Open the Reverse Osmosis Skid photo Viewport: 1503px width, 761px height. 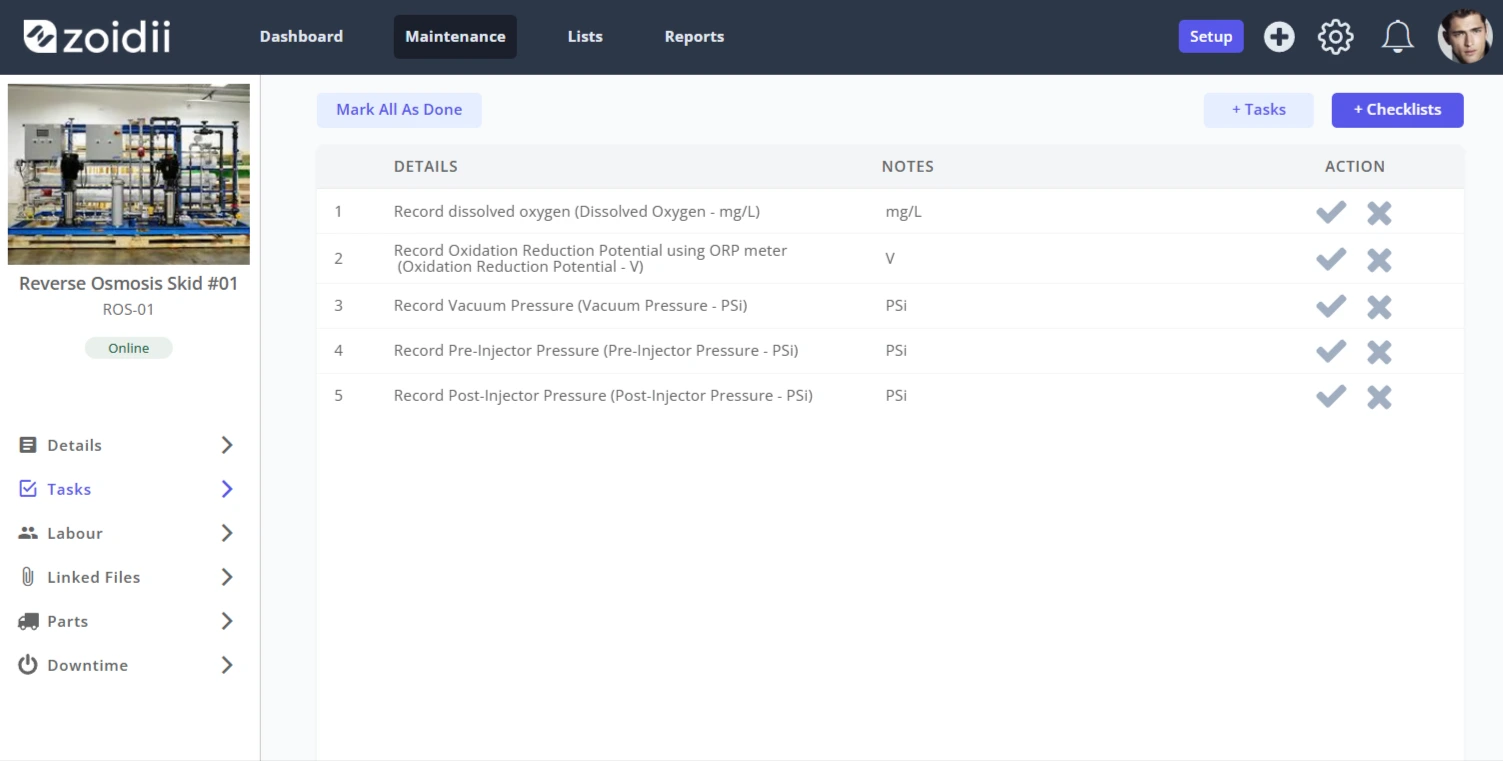129,174
